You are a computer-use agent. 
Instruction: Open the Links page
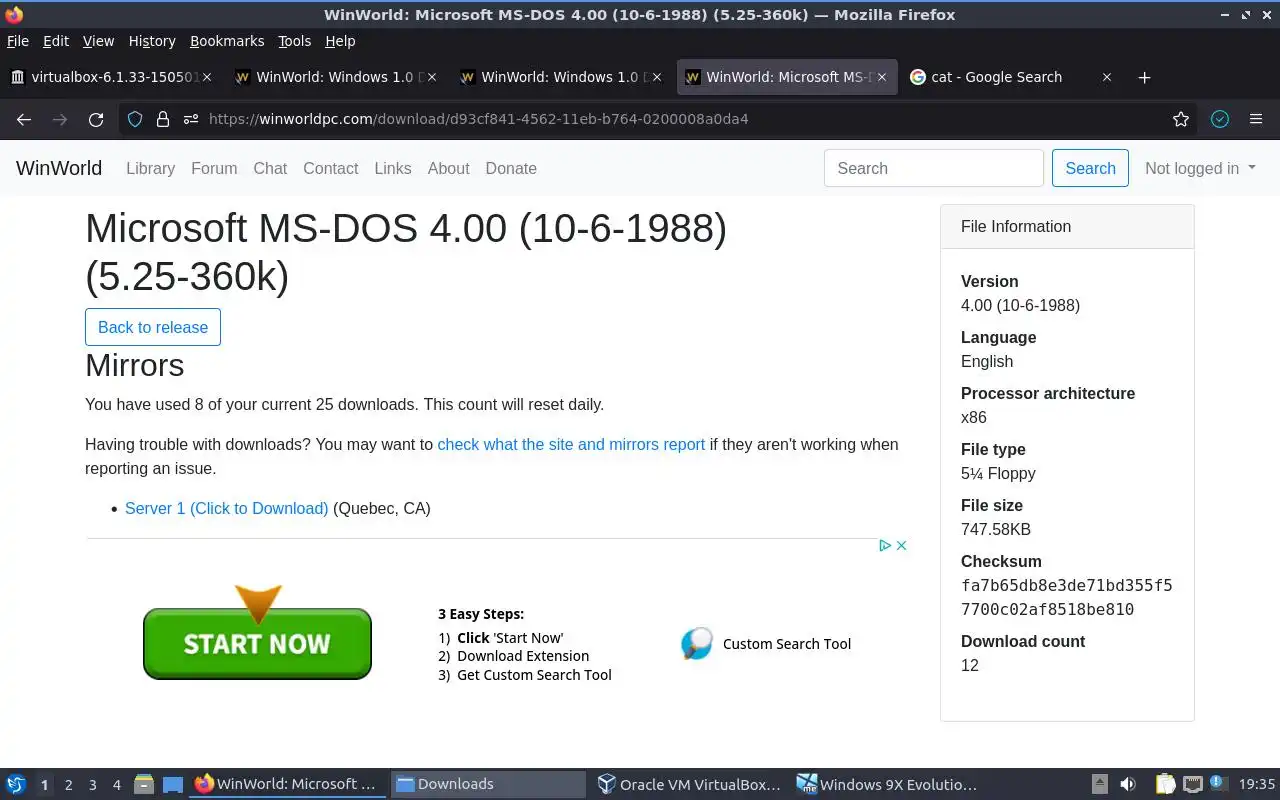(x=392, y=168)
